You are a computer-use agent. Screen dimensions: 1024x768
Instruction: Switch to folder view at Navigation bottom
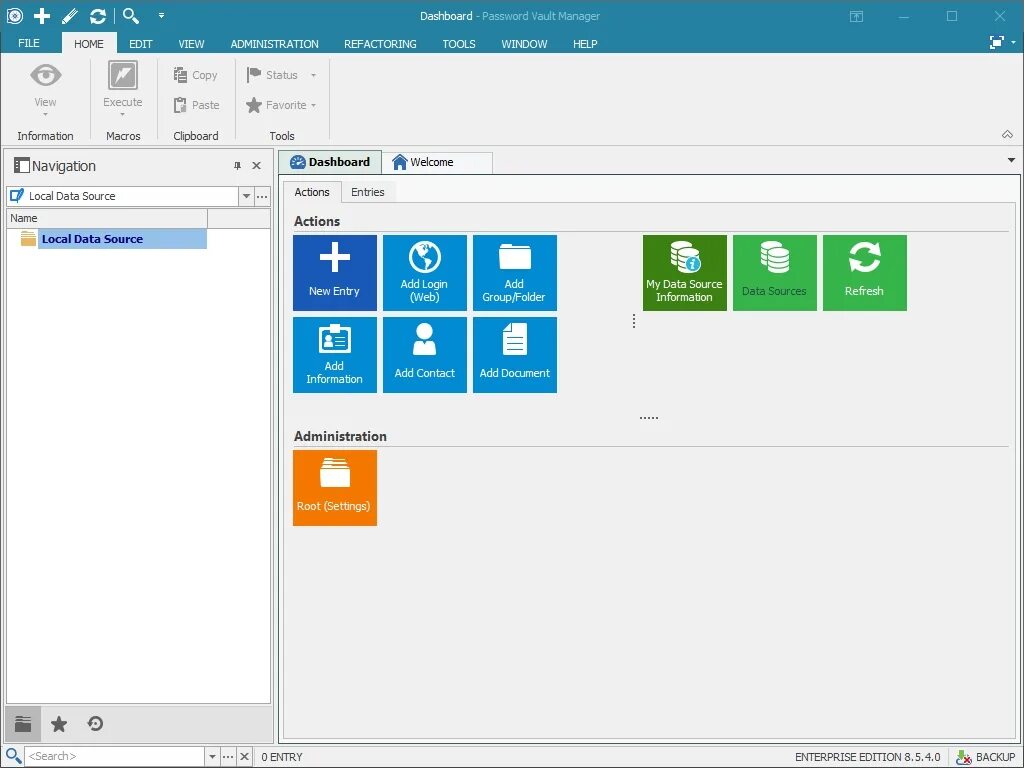click(23, 724)
